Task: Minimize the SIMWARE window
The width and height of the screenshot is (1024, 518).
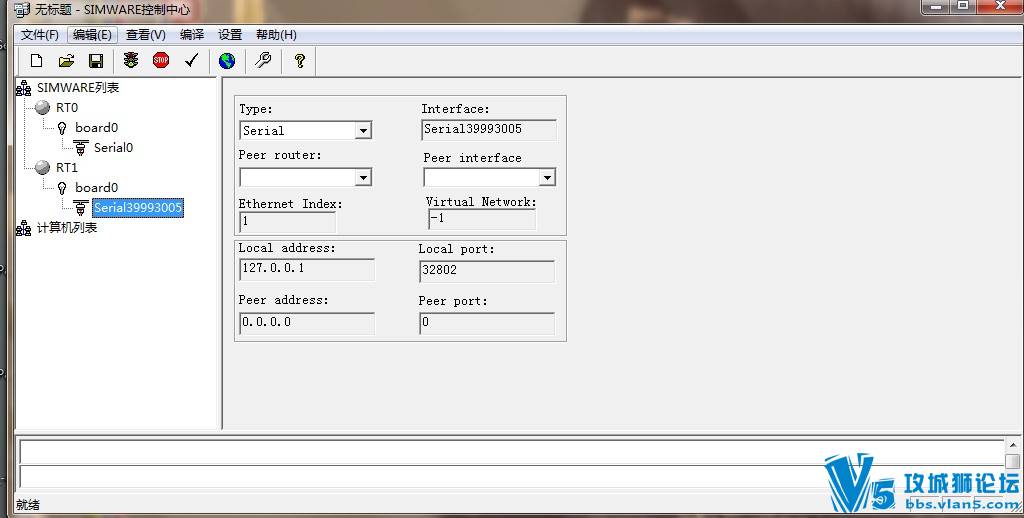Action: click(x=937, y=6)
